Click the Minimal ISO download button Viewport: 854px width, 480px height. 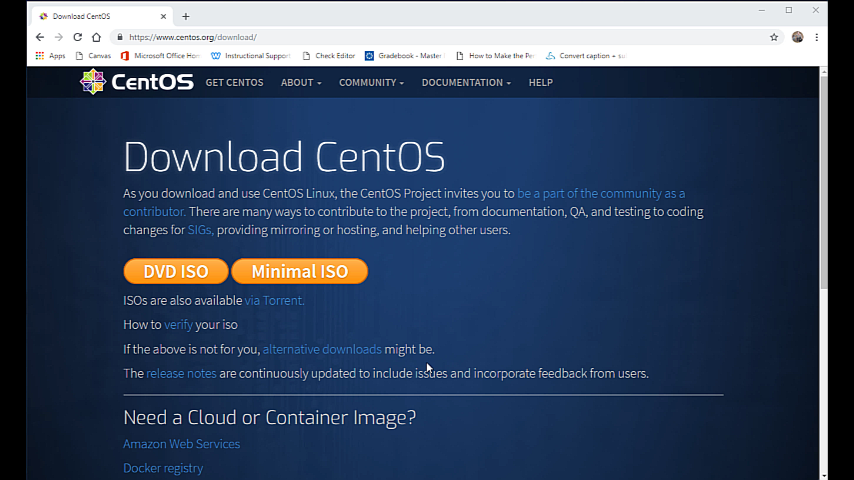(299, 271)
